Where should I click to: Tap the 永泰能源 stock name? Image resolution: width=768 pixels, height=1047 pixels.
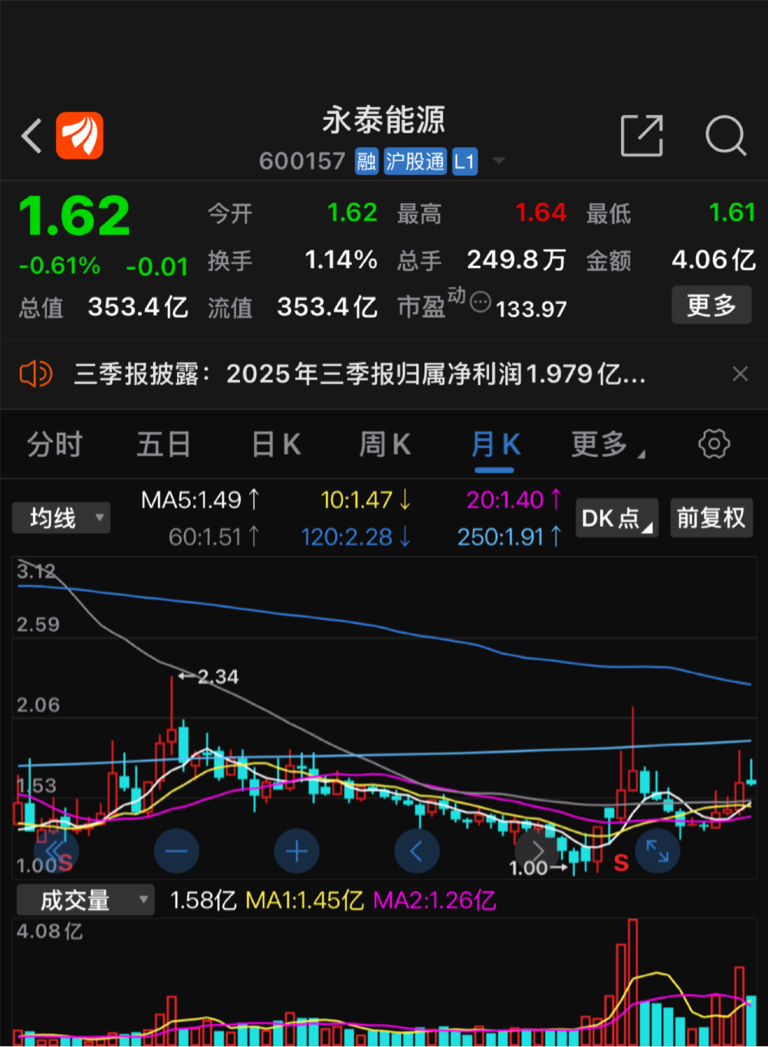[x=384, y=120]
